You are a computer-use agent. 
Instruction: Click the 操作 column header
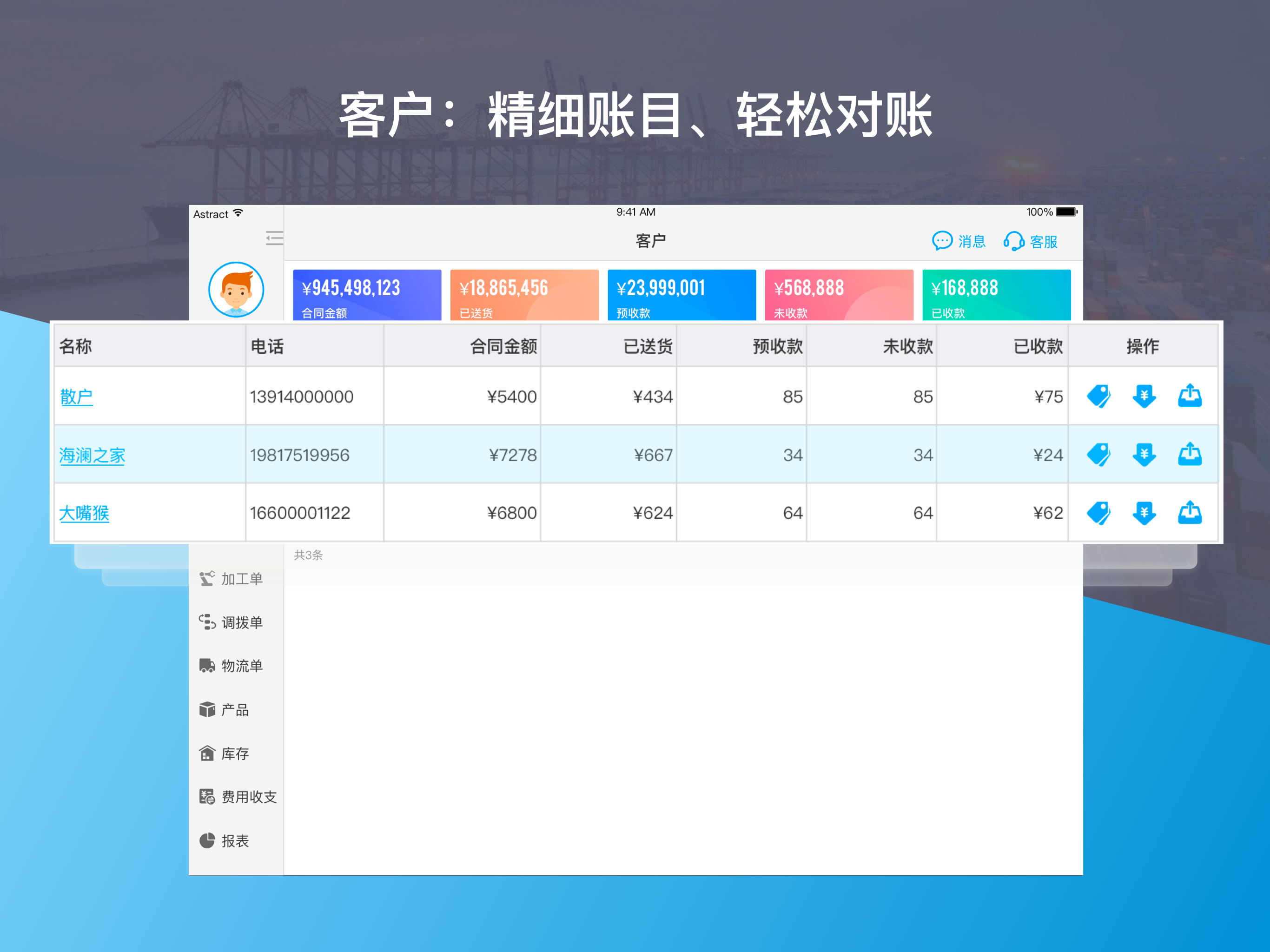(1143, 346)
